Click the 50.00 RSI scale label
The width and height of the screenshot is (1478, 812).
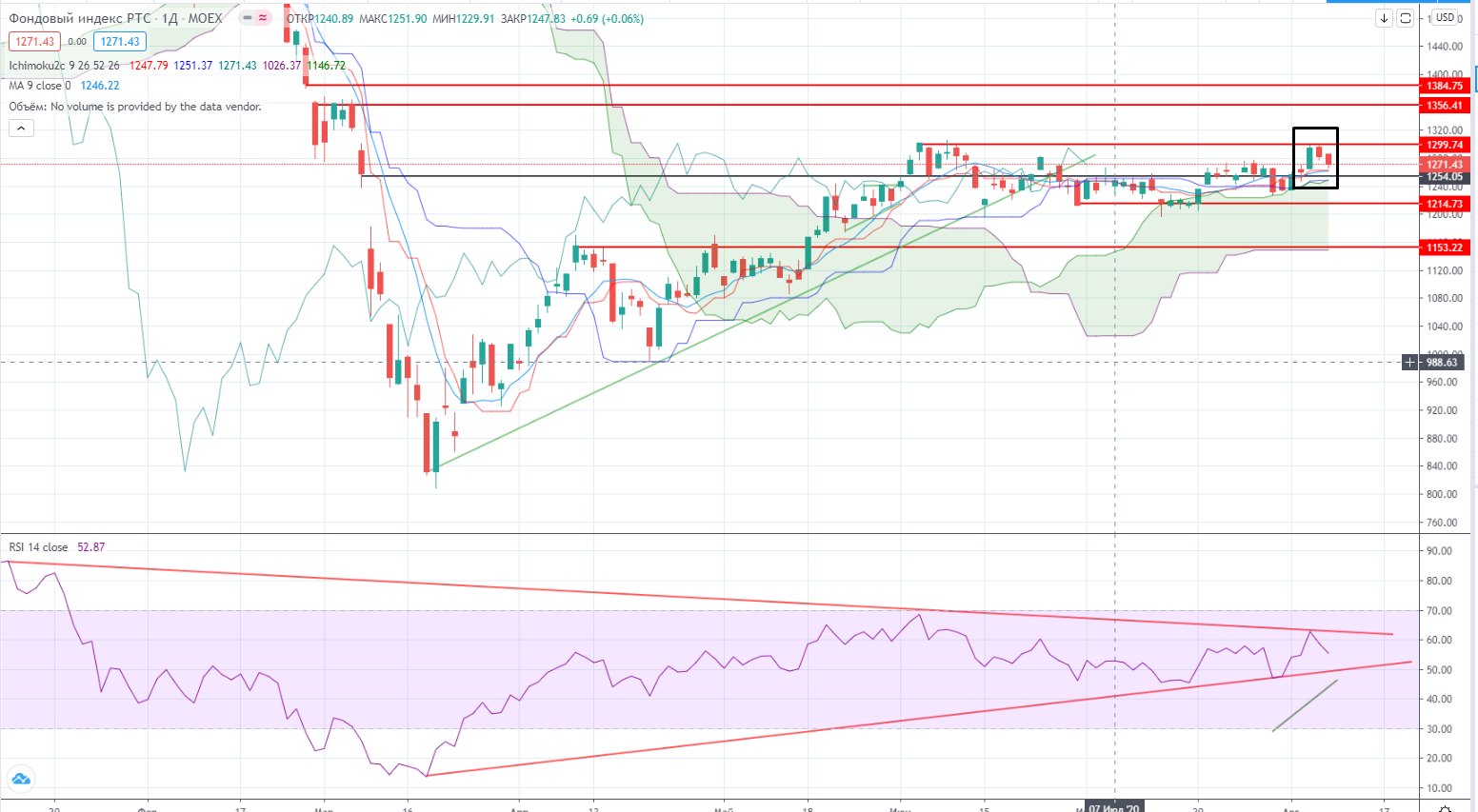coord(1439,670)
